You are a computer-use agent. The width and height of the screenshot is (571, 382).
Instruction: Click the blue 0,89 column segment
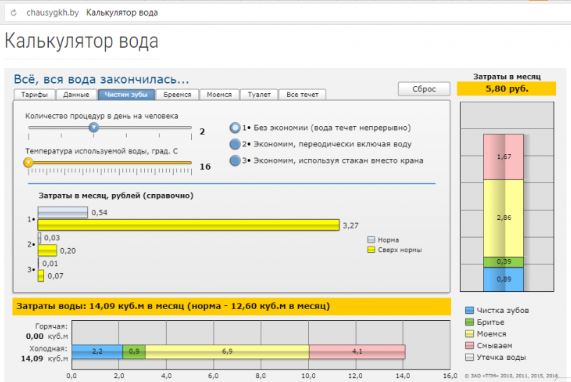click(504, 279)
